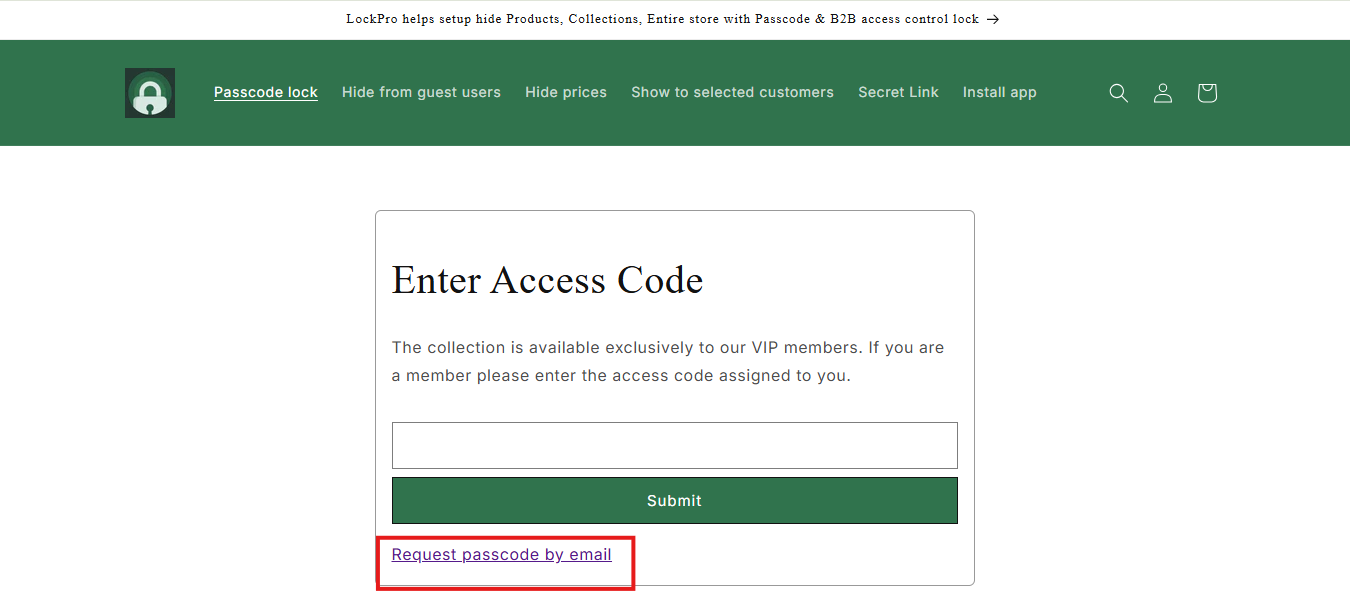
Task: Open the Install app menu link
Action: click(x=1000, y=92)
